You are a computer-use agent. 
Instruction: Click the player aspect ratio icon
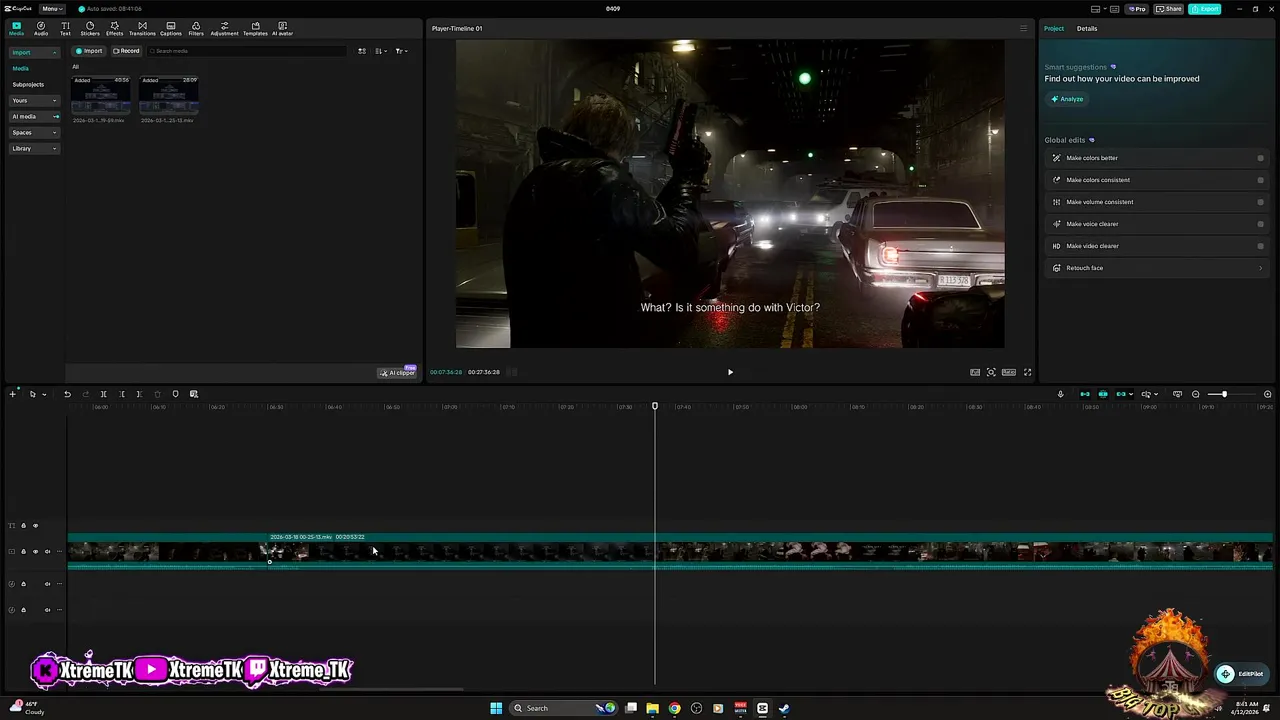pyautogui.click(x=1009, y=372)
